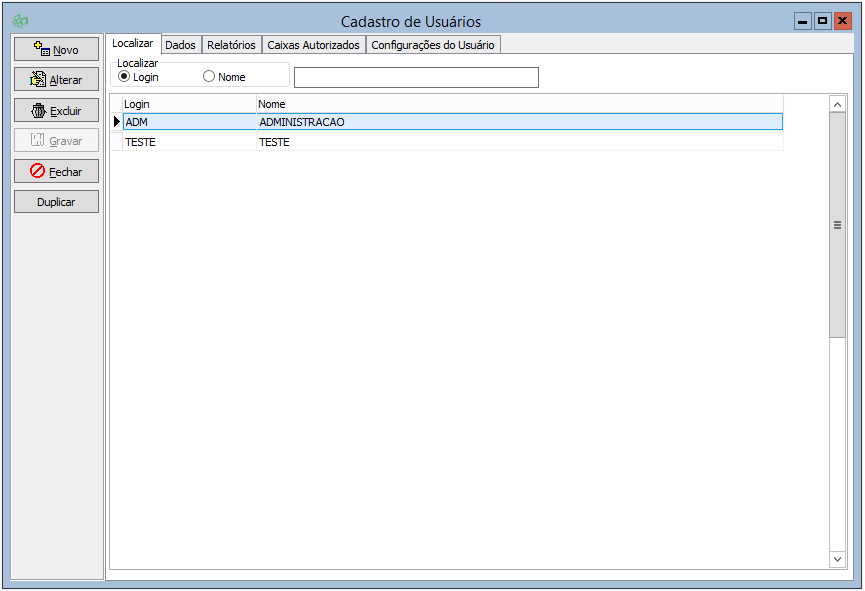
Task: Click the current row arrow indicator
Action: click(116, 122)
